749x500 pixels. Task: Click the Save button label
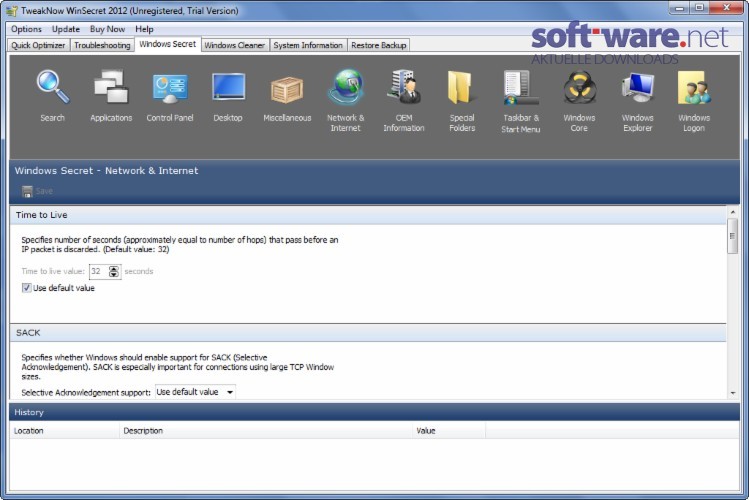[x=44, y=191]
